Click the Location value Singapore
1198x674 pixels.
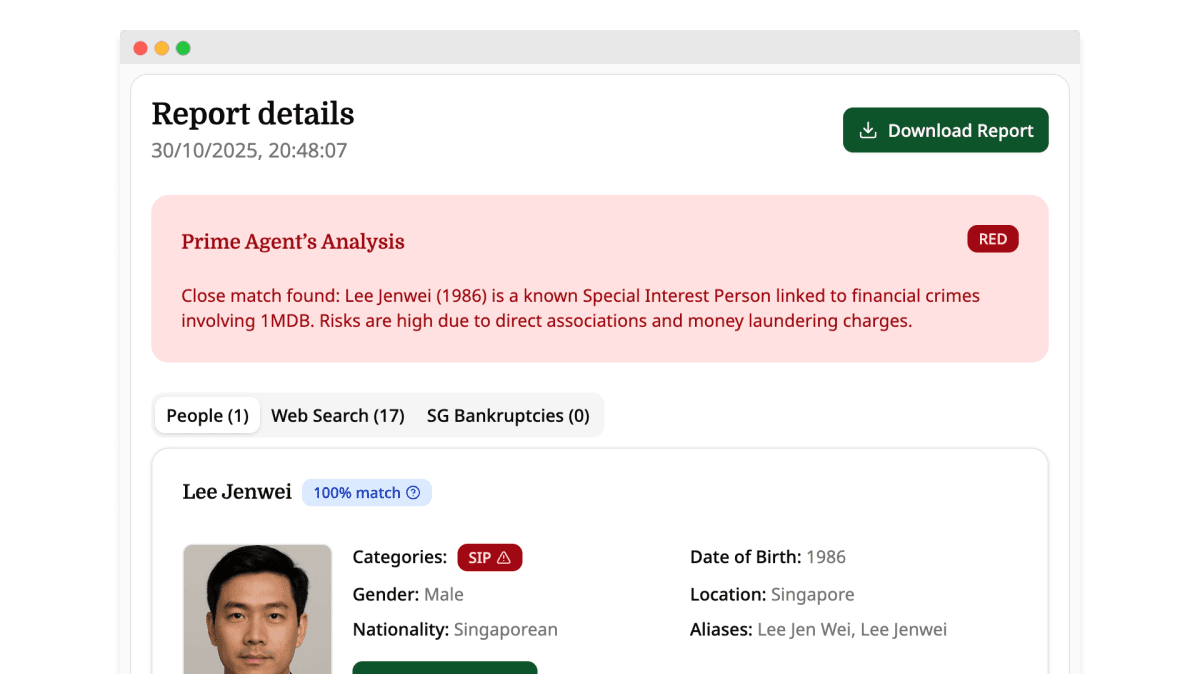812,595
